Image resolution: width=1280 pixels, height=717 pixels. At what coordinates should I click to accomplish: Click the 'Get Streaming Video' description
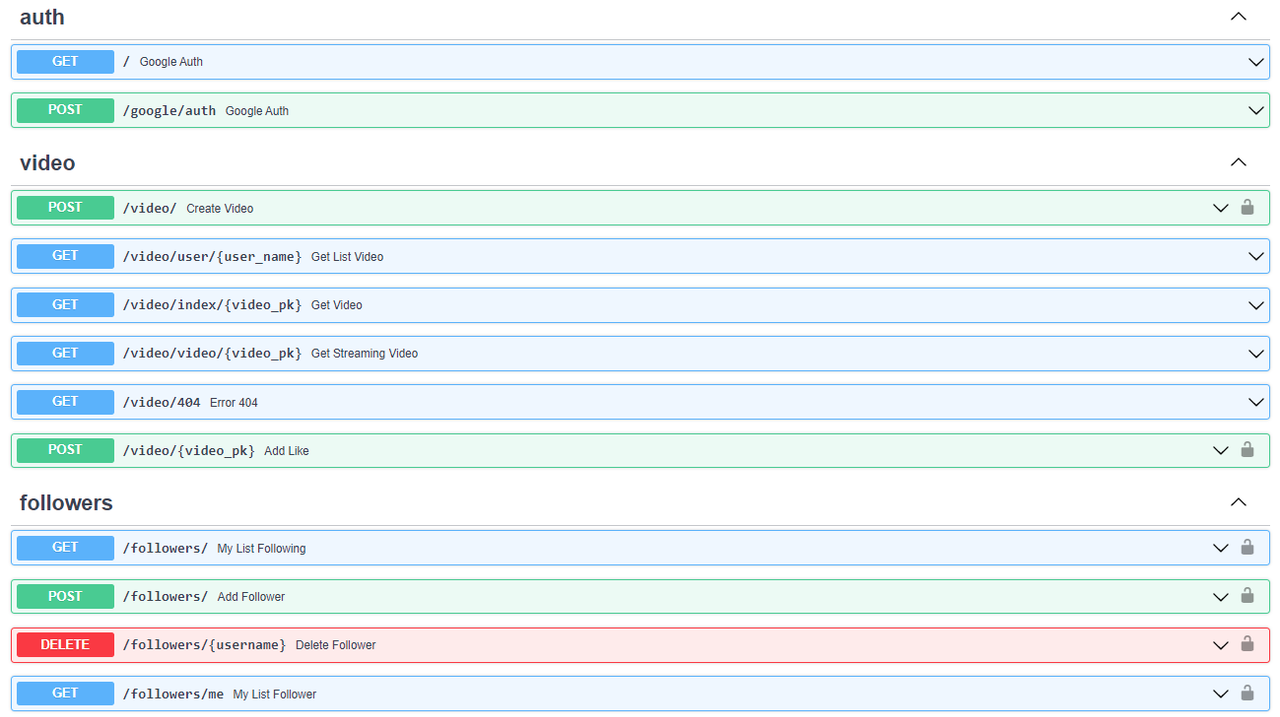[x=364, y=353]
